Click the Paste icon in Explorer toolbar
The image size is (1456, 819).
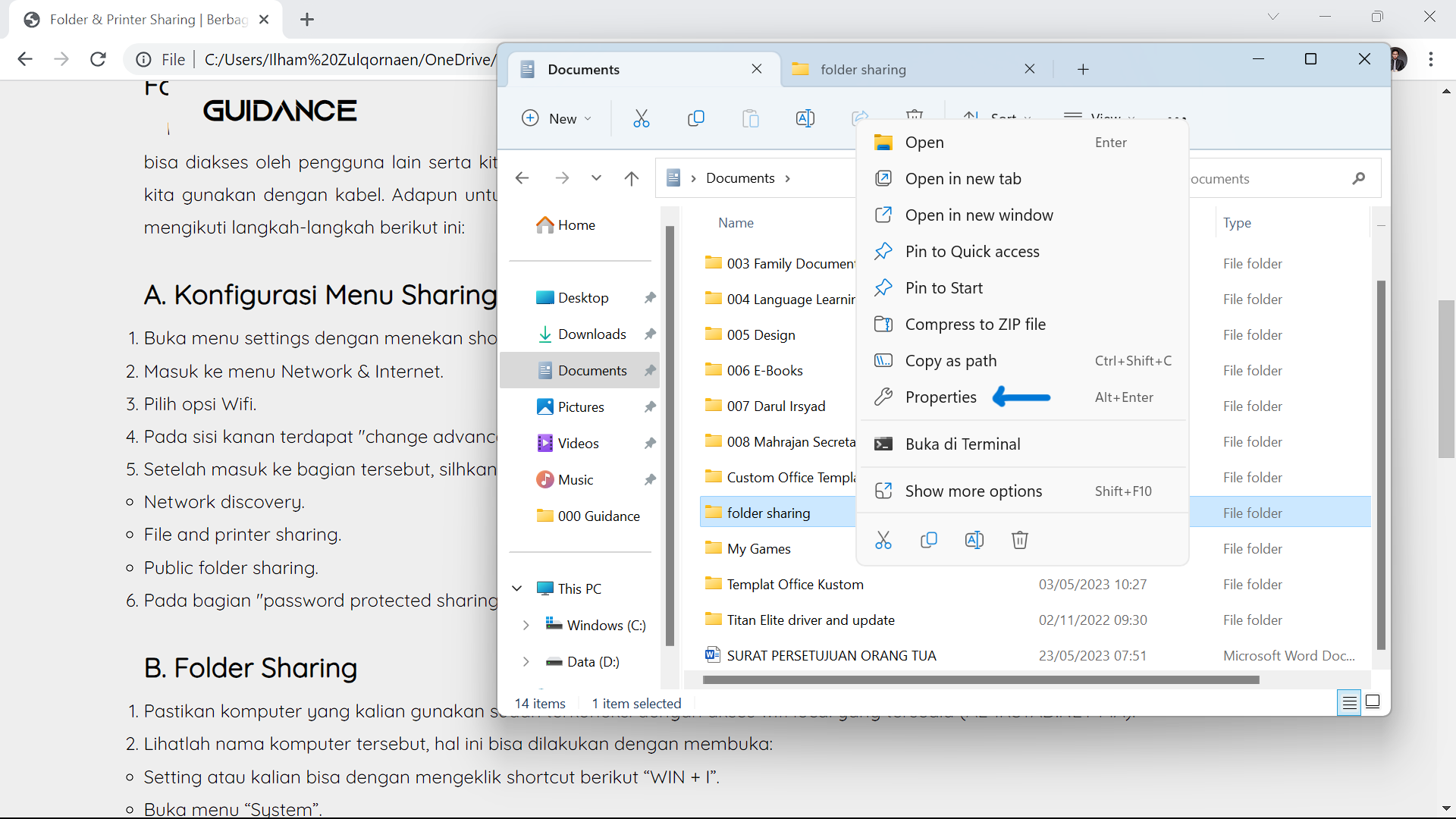pyautogui.click(x=751, y=118)
